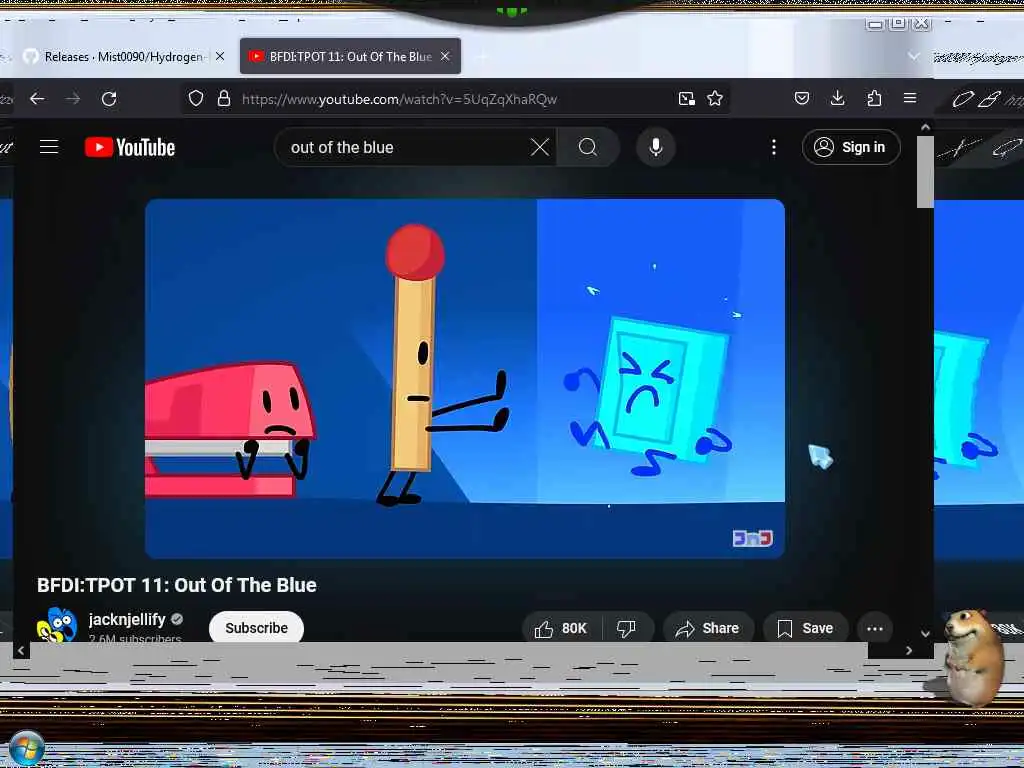This screenshot has width=1024, height=768.
Task: Go back with the browser back arrow
Action: (37, 99)
